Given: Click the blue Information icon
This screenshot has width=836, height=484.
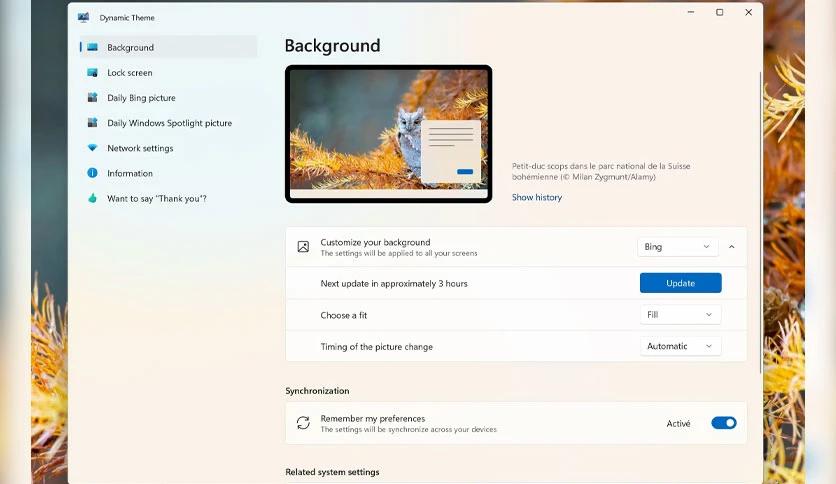Looking at the screenshot, I should click(x=92, y=173).
